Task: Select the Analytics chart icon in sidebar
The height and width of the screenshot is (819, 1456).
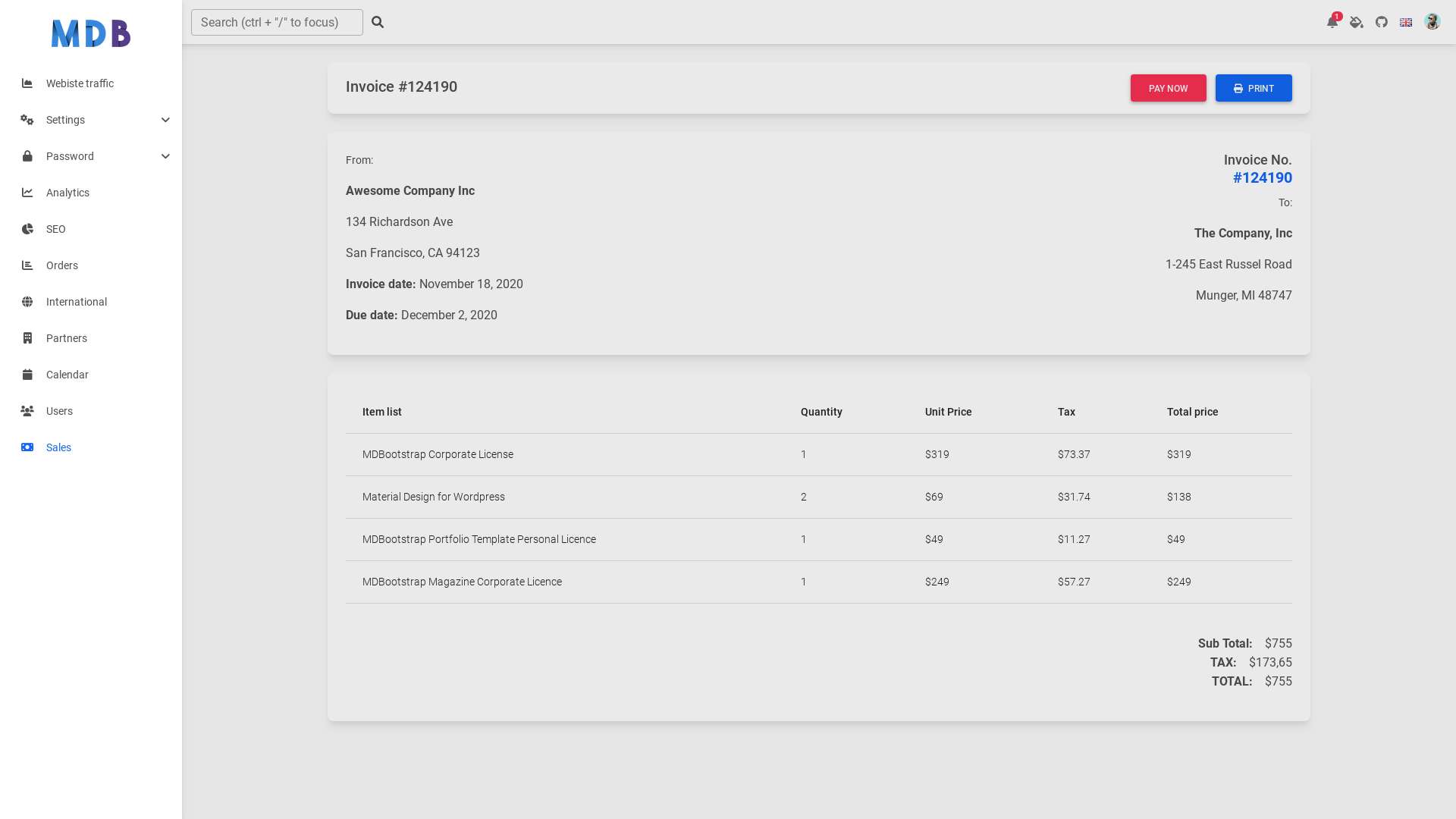Action: 27,193
